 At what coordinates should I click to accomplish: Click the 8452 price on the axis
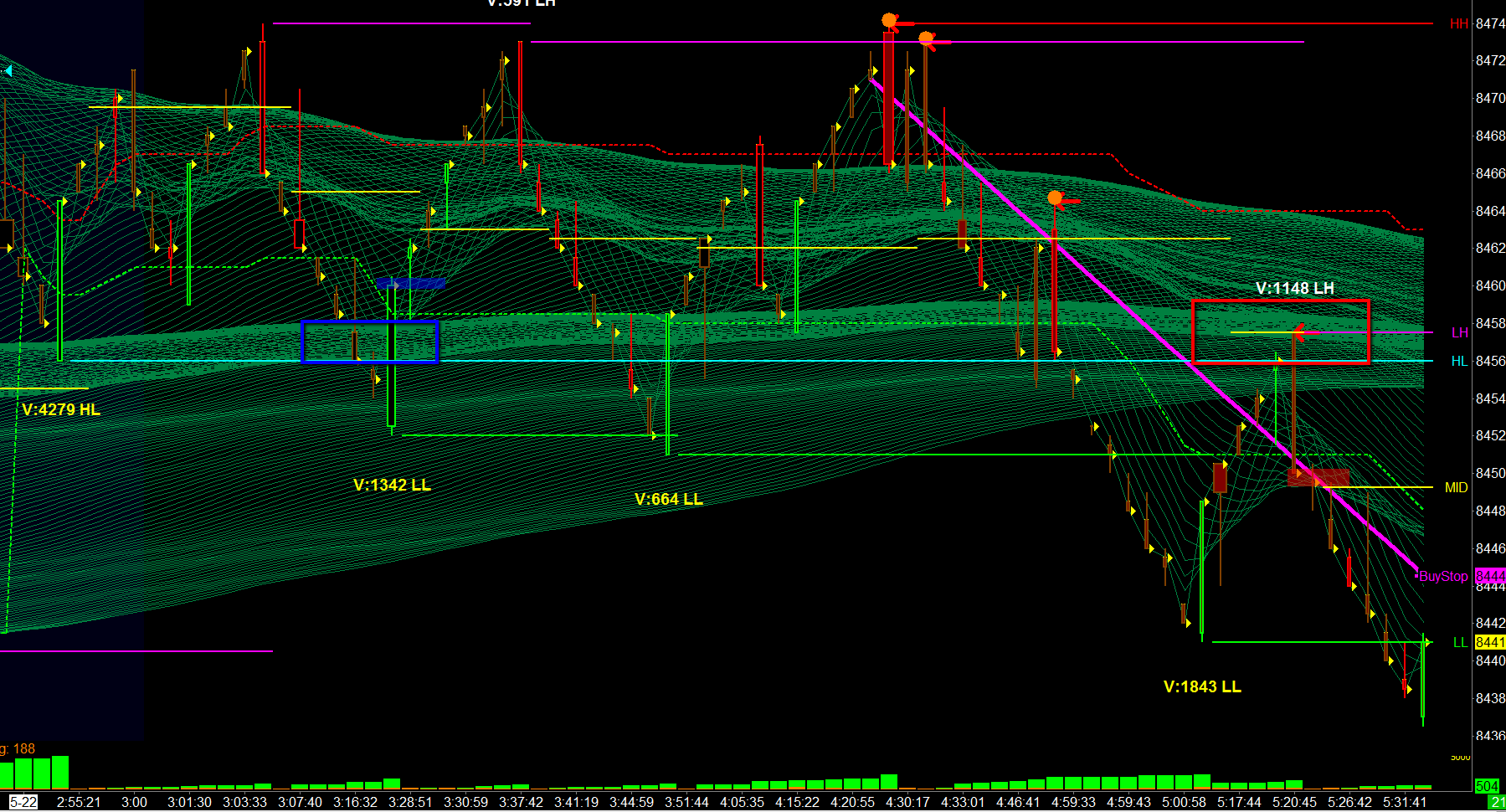1490,435
